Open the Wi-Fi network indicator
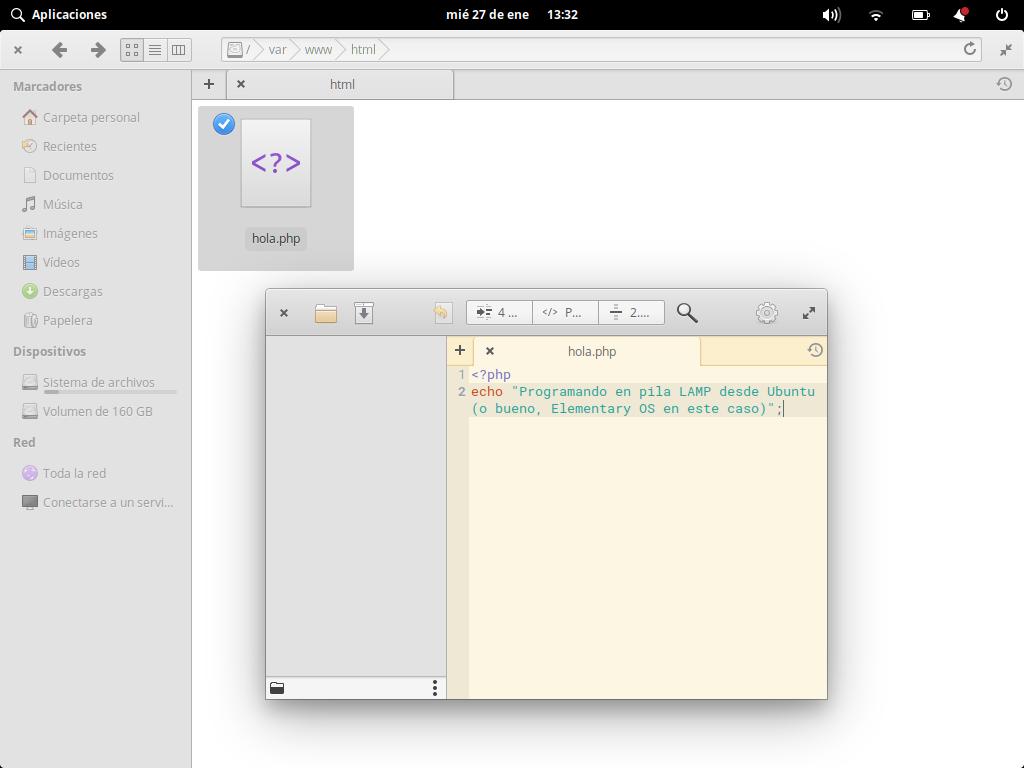The image size is (1024, 768). tap(876, 14)
